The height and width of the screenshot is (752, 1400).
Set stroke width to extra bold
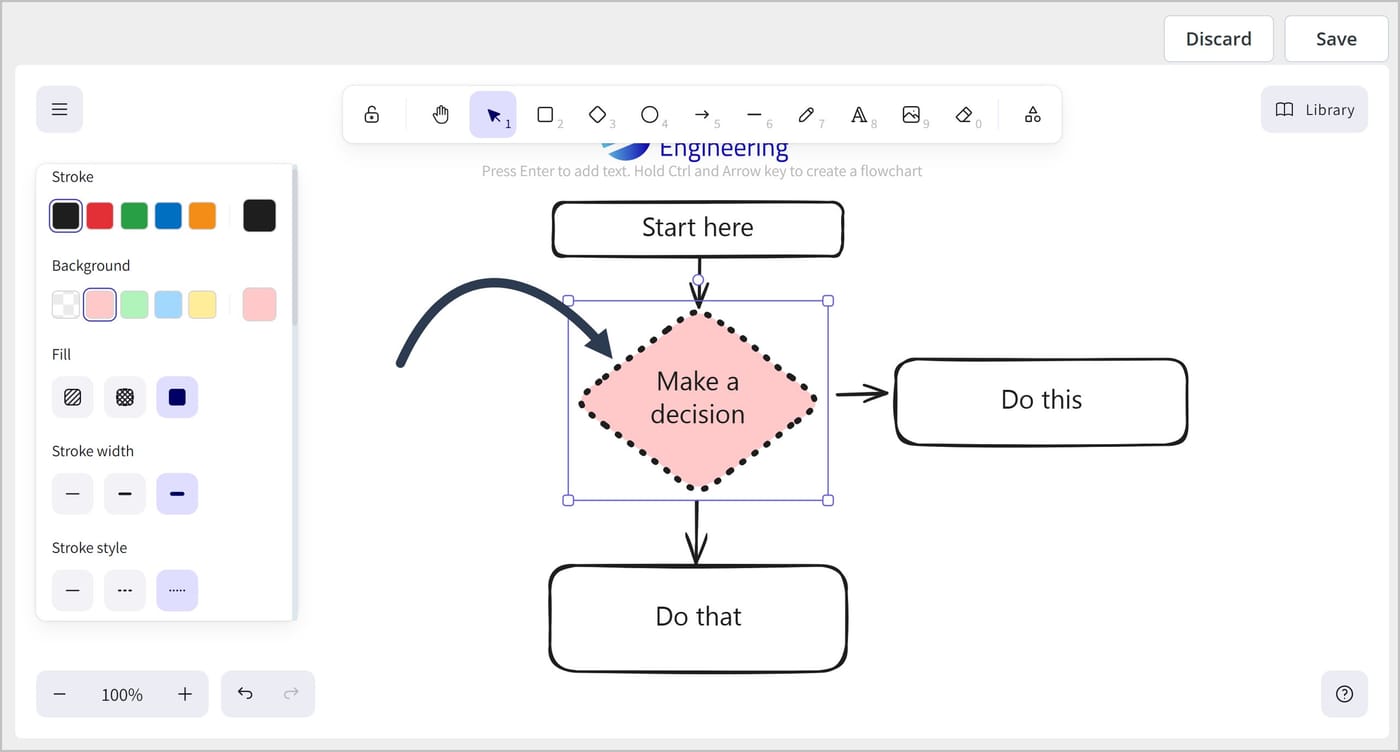177,494
